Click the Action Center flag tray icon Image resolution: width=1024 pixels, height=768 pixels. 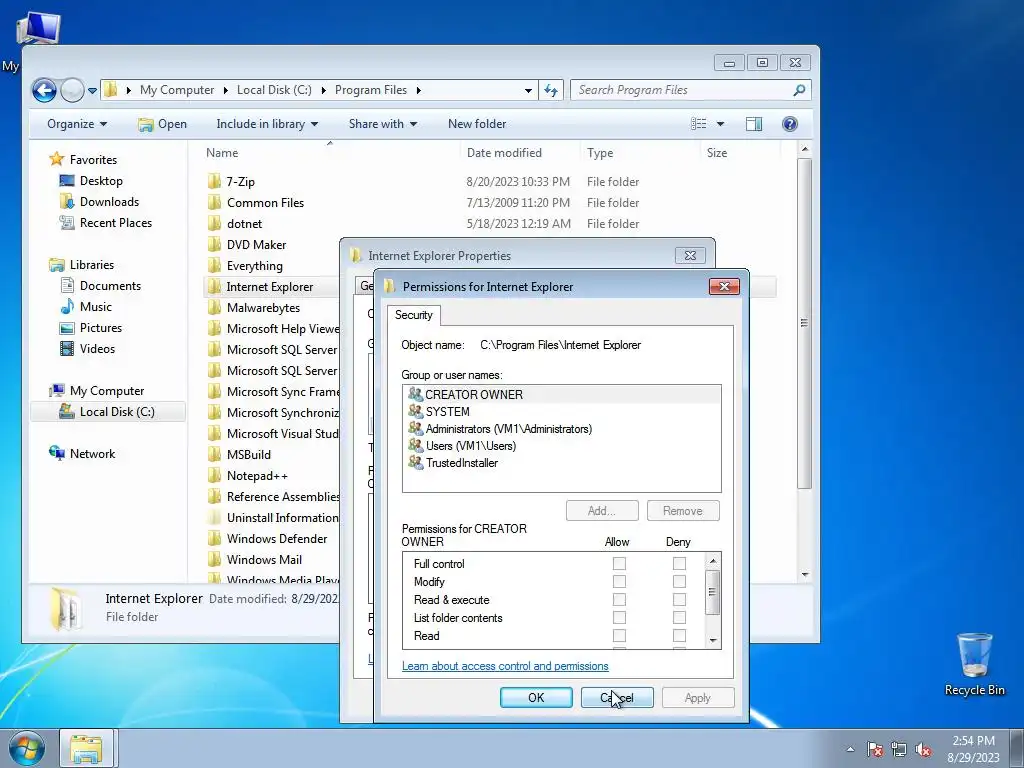click(875, 749)
